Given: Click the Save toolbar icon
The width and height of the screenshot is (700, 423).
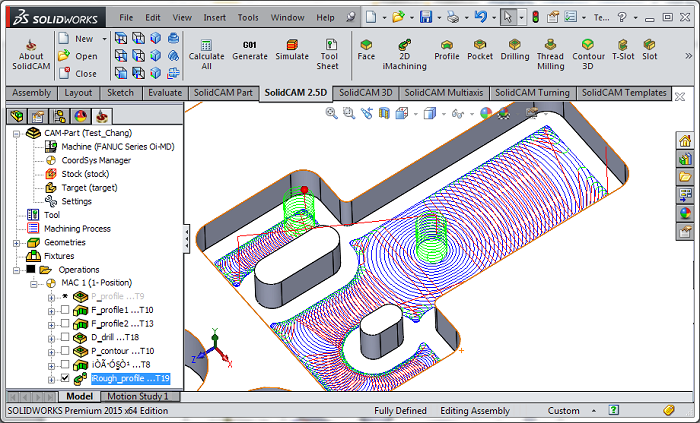Looking at the screenshot, I should [x=426, y=17].
